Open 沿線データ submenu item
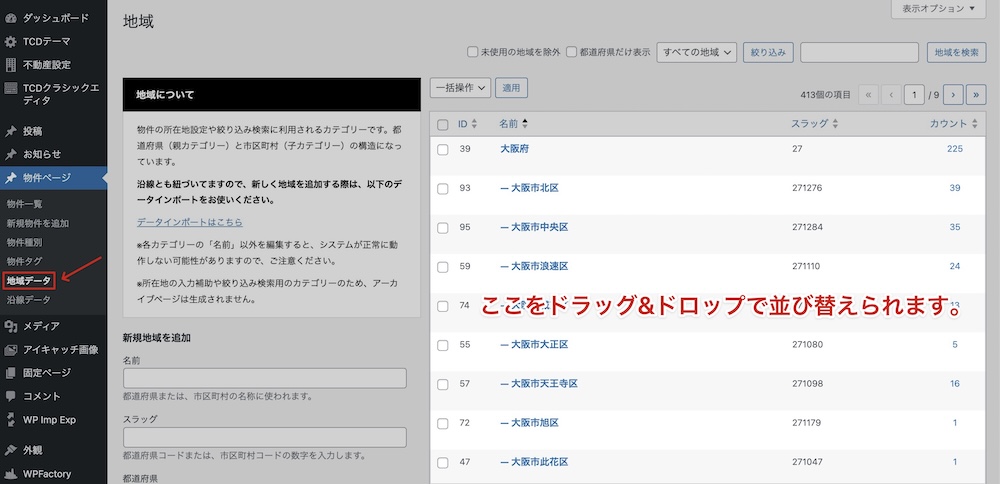This screenshot has height=484, width=1000. pyautogui.click(x=29, y=300)
